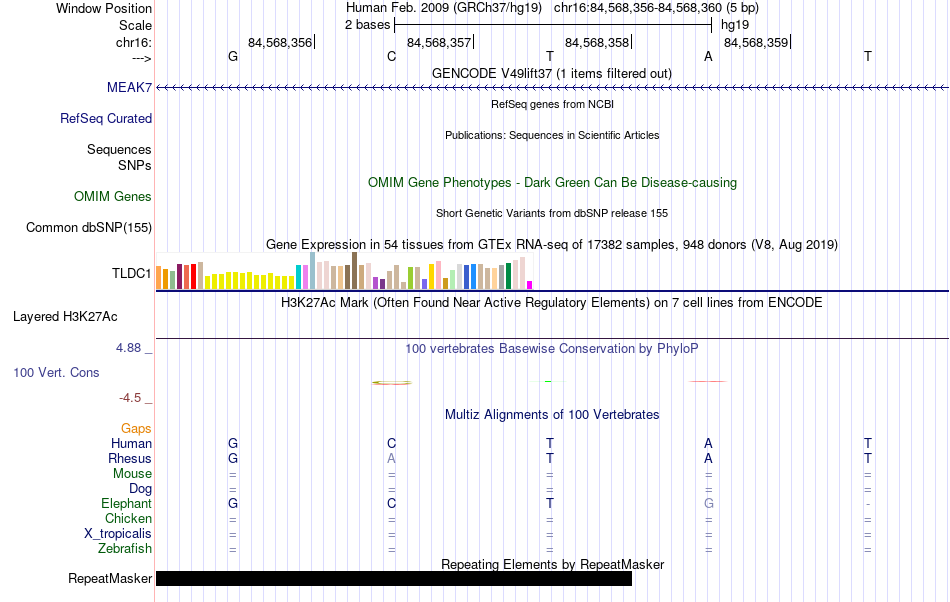Click the Layered H3K27Ac track label

coord(65,316)
